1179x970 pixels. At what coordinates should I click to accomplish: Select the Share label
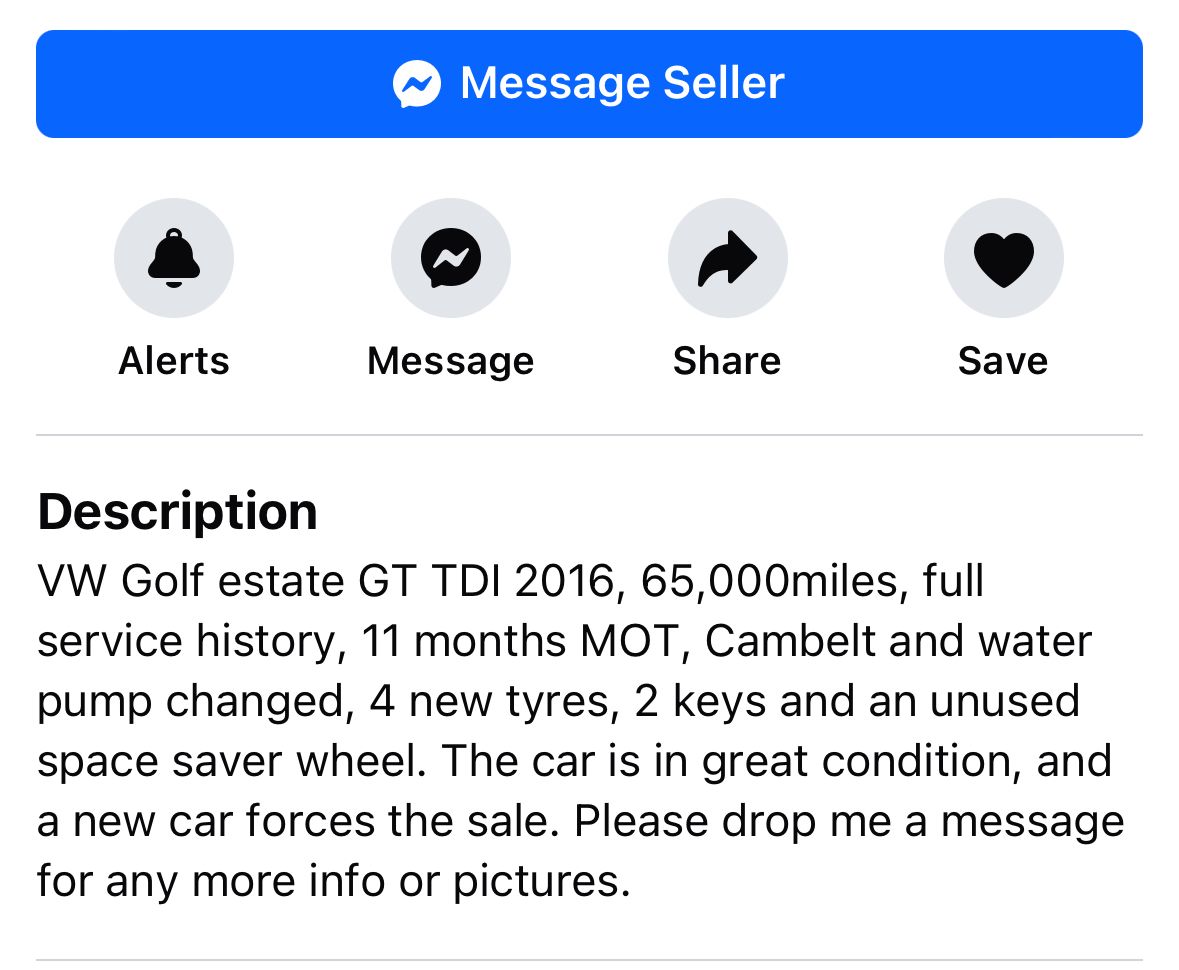pos(727,361)
